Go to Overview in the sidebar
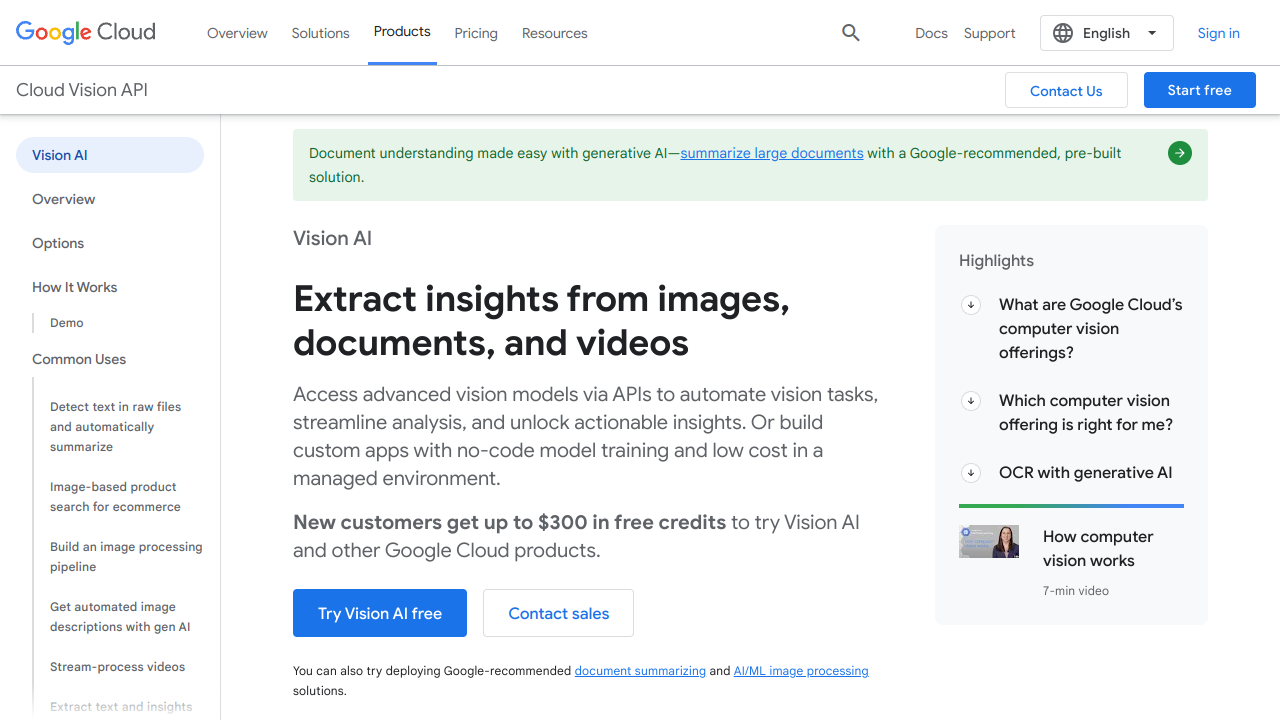 (64, 199)
